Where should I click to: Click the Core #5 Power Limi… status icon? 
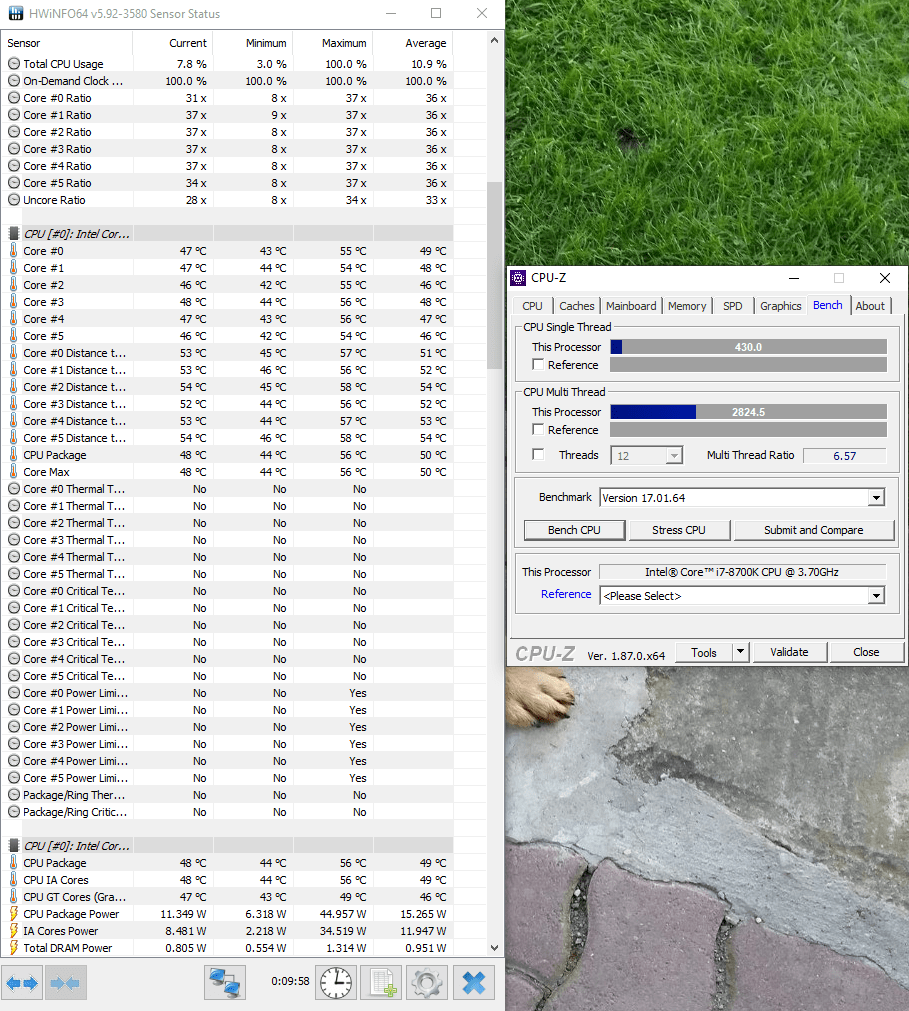[14, 778]
